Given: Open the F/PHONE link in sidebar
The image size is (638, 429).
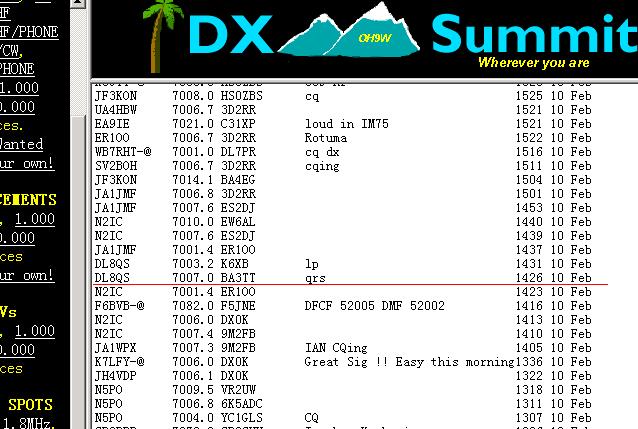Looking at the screenshot, I should click(29, 31).
